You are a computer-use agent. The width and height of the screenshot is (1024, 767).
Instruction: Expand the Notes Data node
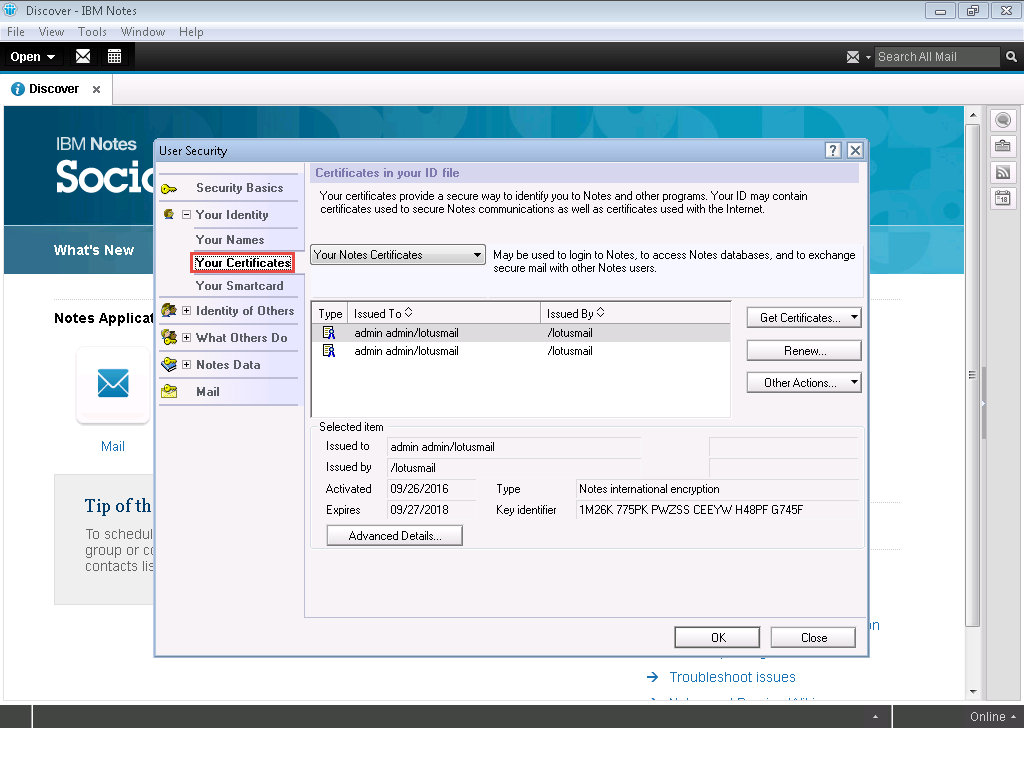tap(186, 365)
